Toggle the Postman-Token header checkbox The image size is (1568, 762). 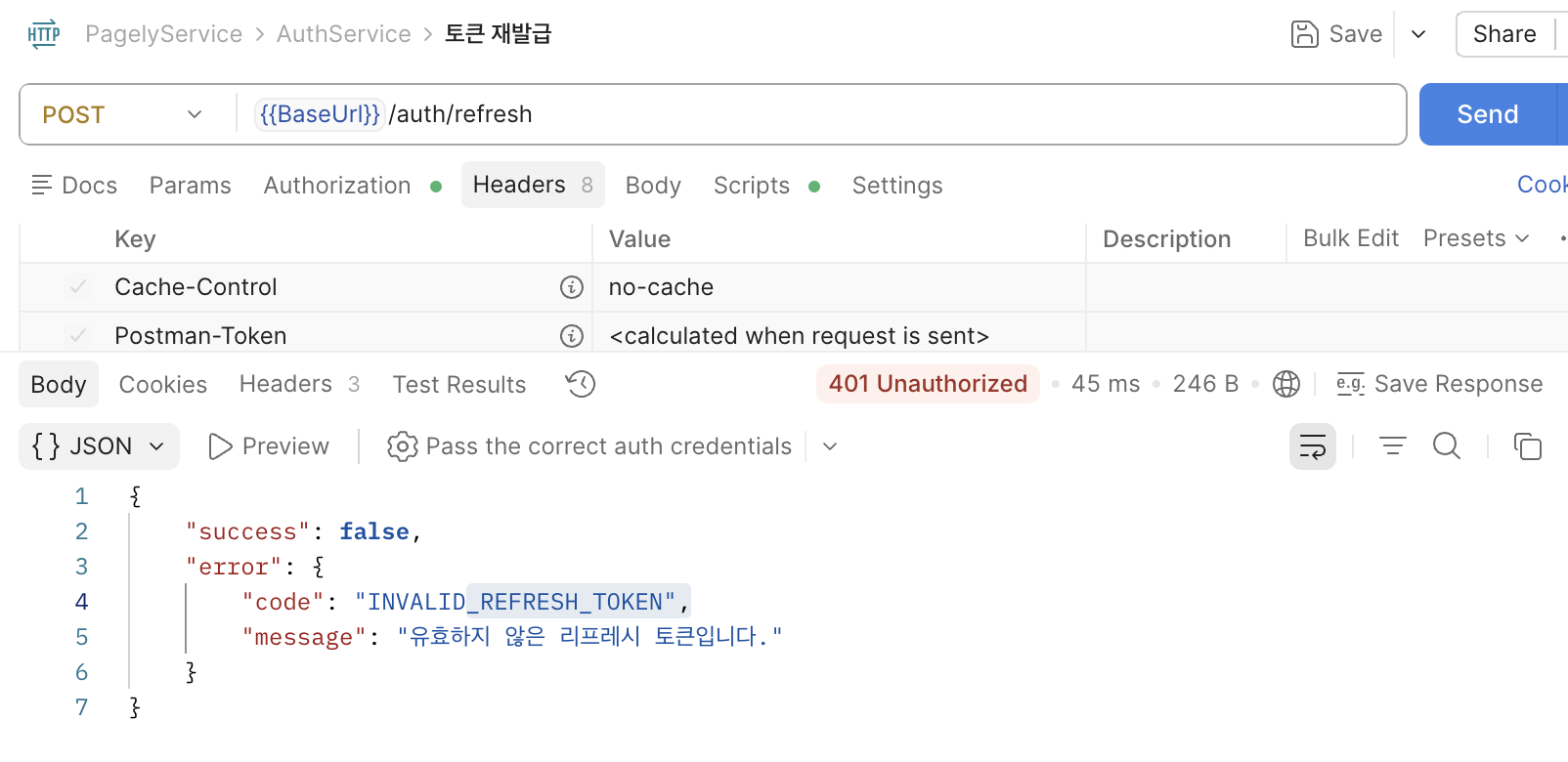77,336
